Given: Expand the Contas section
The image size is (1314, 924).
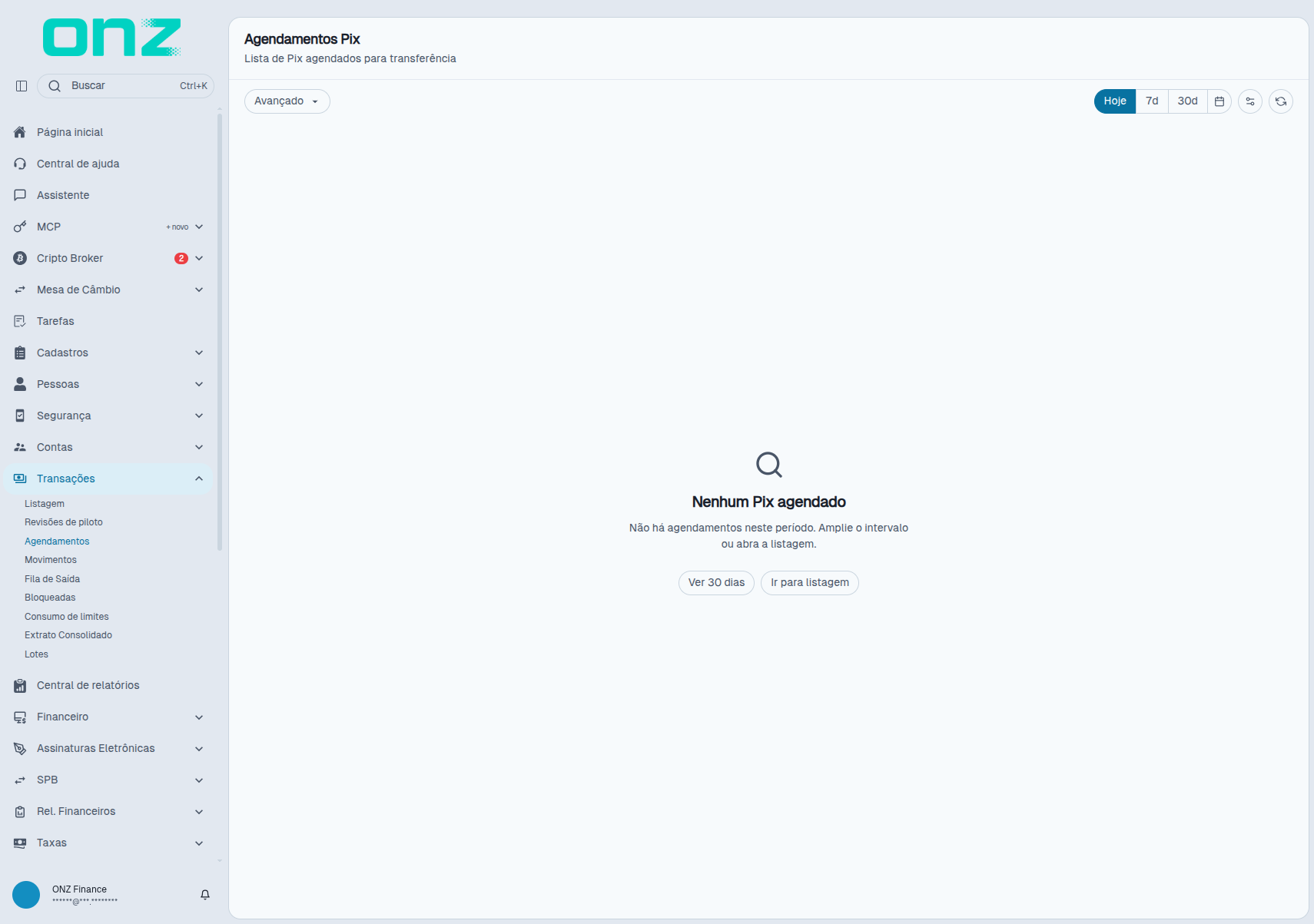Looking at the screenshot, I should (199, 447).
